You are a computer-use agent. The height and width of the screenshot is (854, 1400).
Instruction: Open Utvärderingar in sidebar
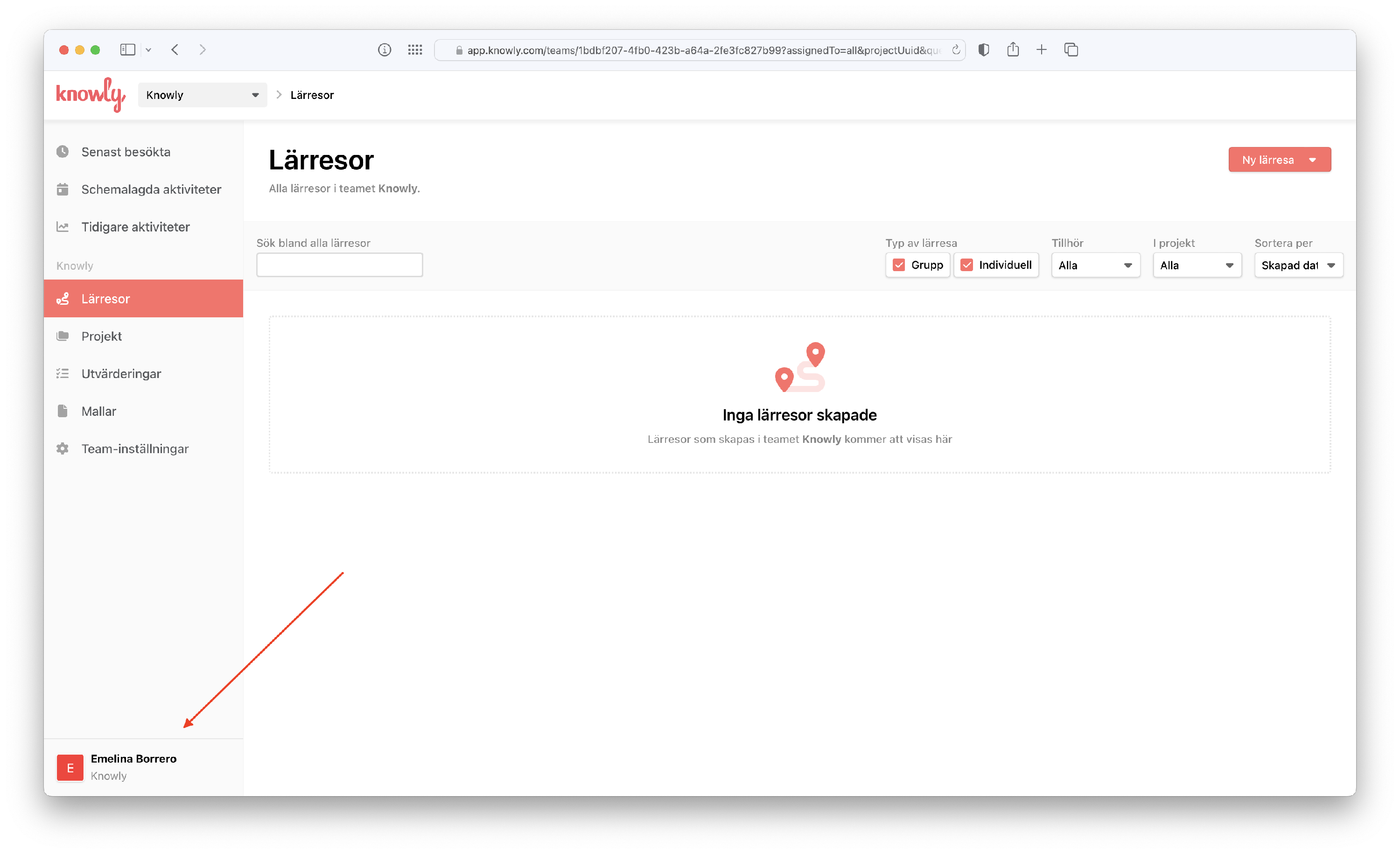(121, 374)
